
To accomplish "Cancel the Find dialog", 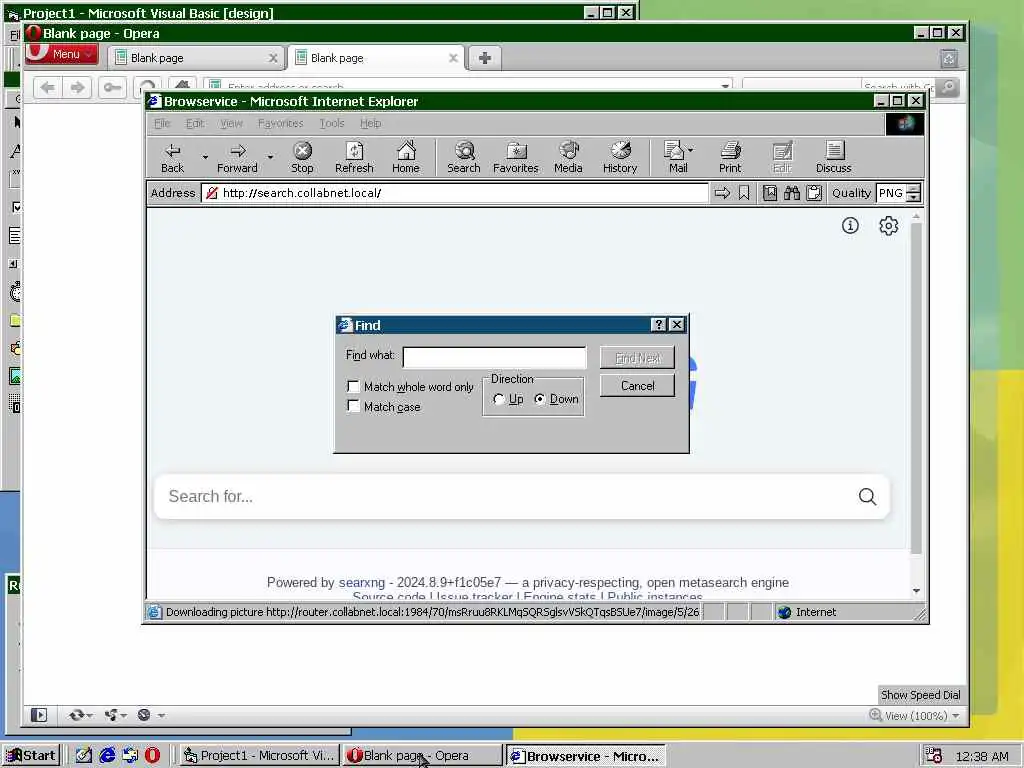I will point(637,385).
